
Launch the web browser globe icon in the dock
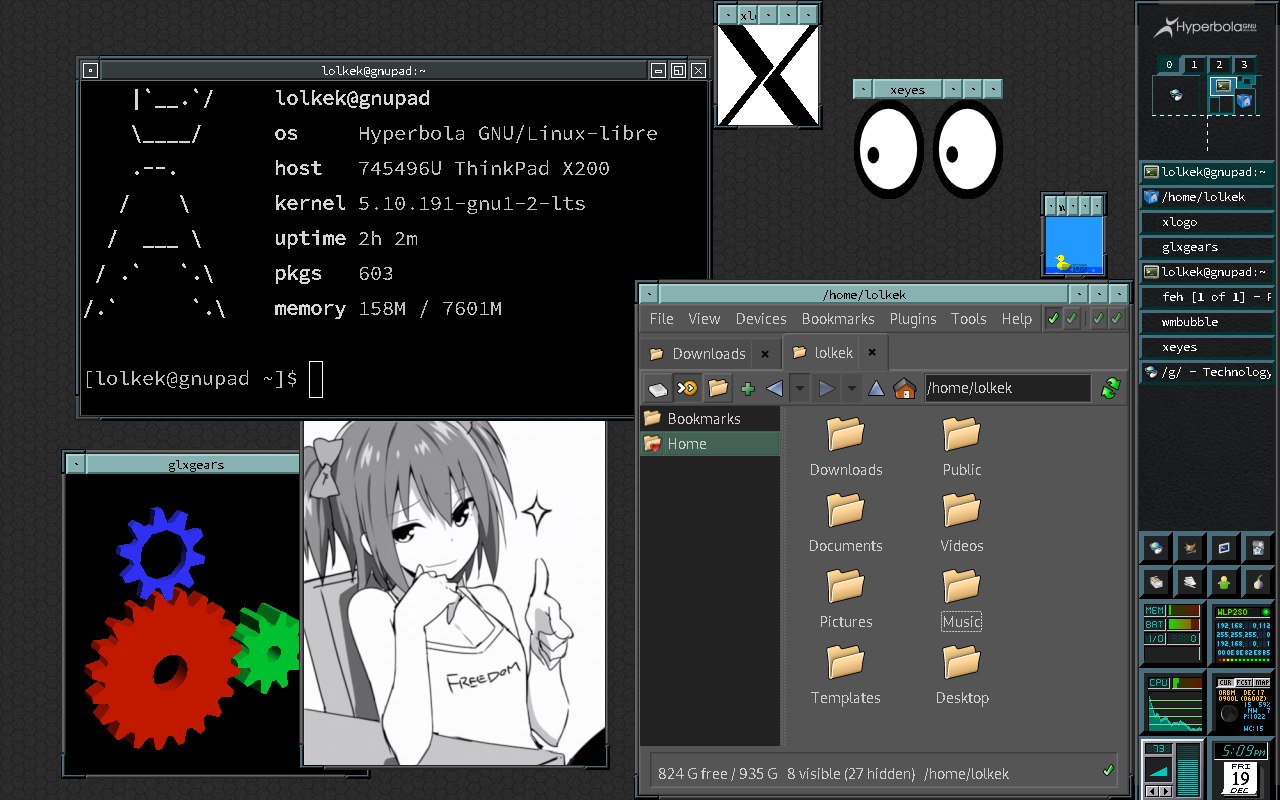1157,547
